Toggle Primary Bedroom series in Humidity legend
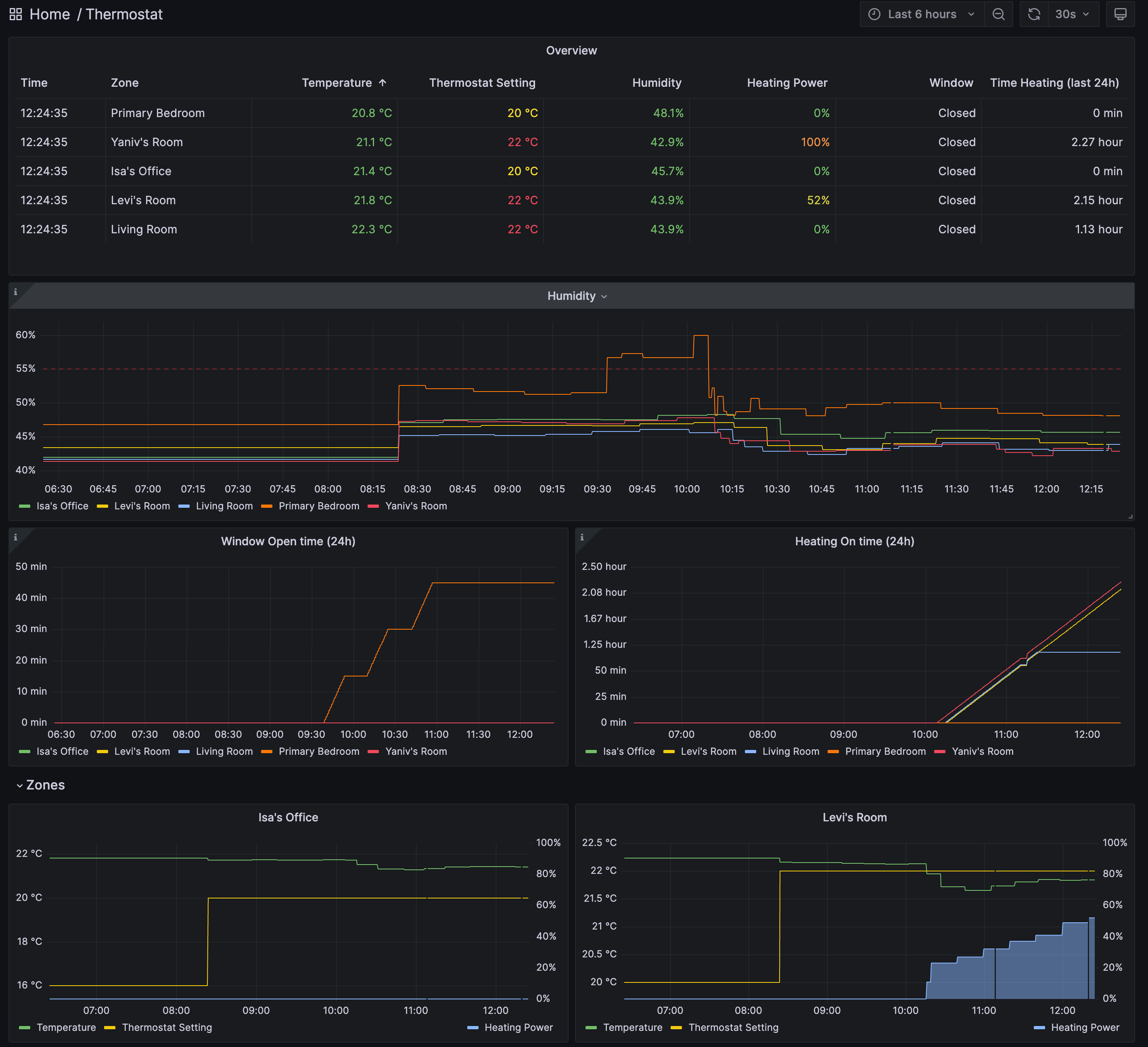 click(x=318, y=506)
